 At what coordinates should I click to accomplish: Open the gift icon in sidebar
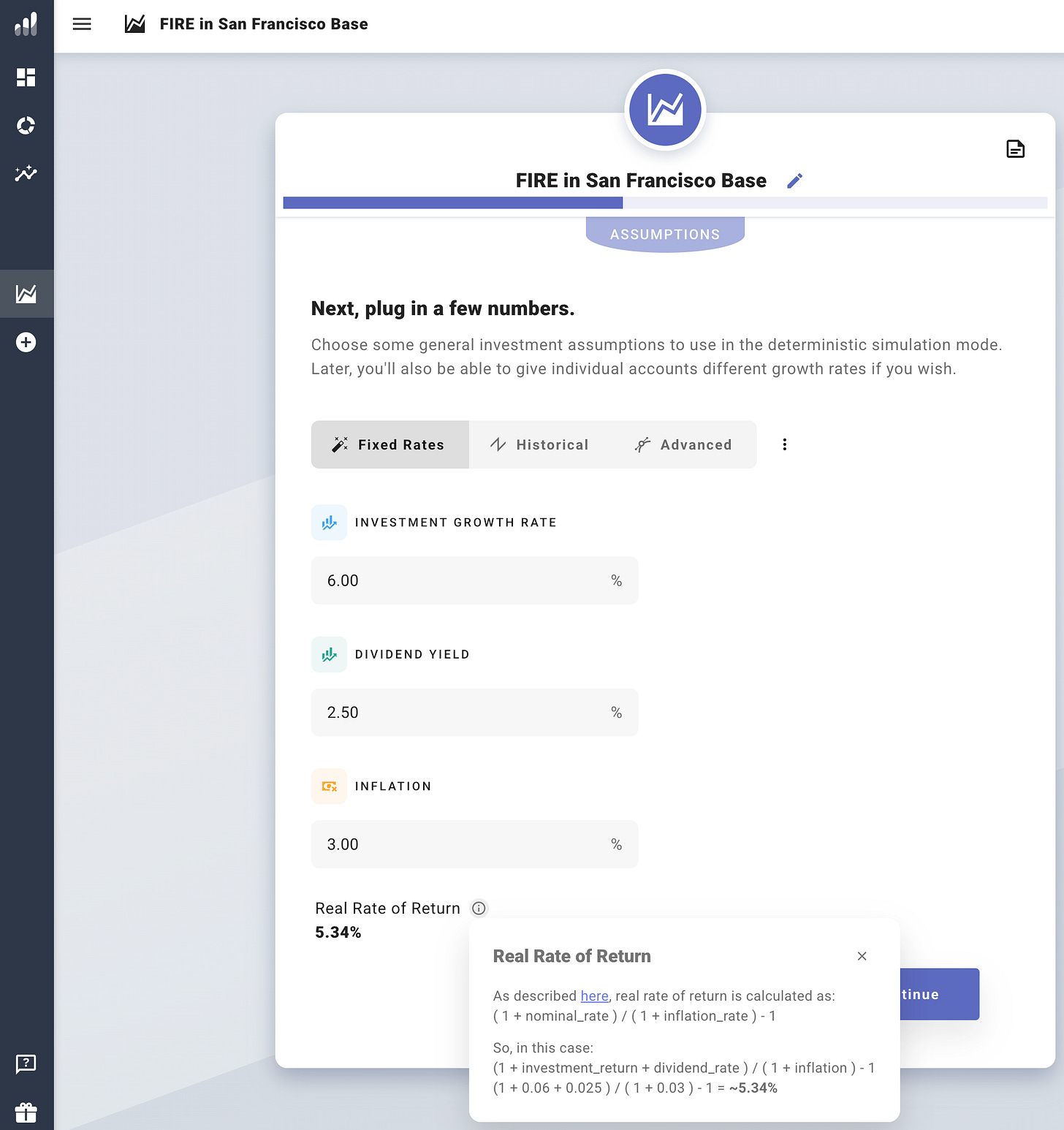[26, 1112]
